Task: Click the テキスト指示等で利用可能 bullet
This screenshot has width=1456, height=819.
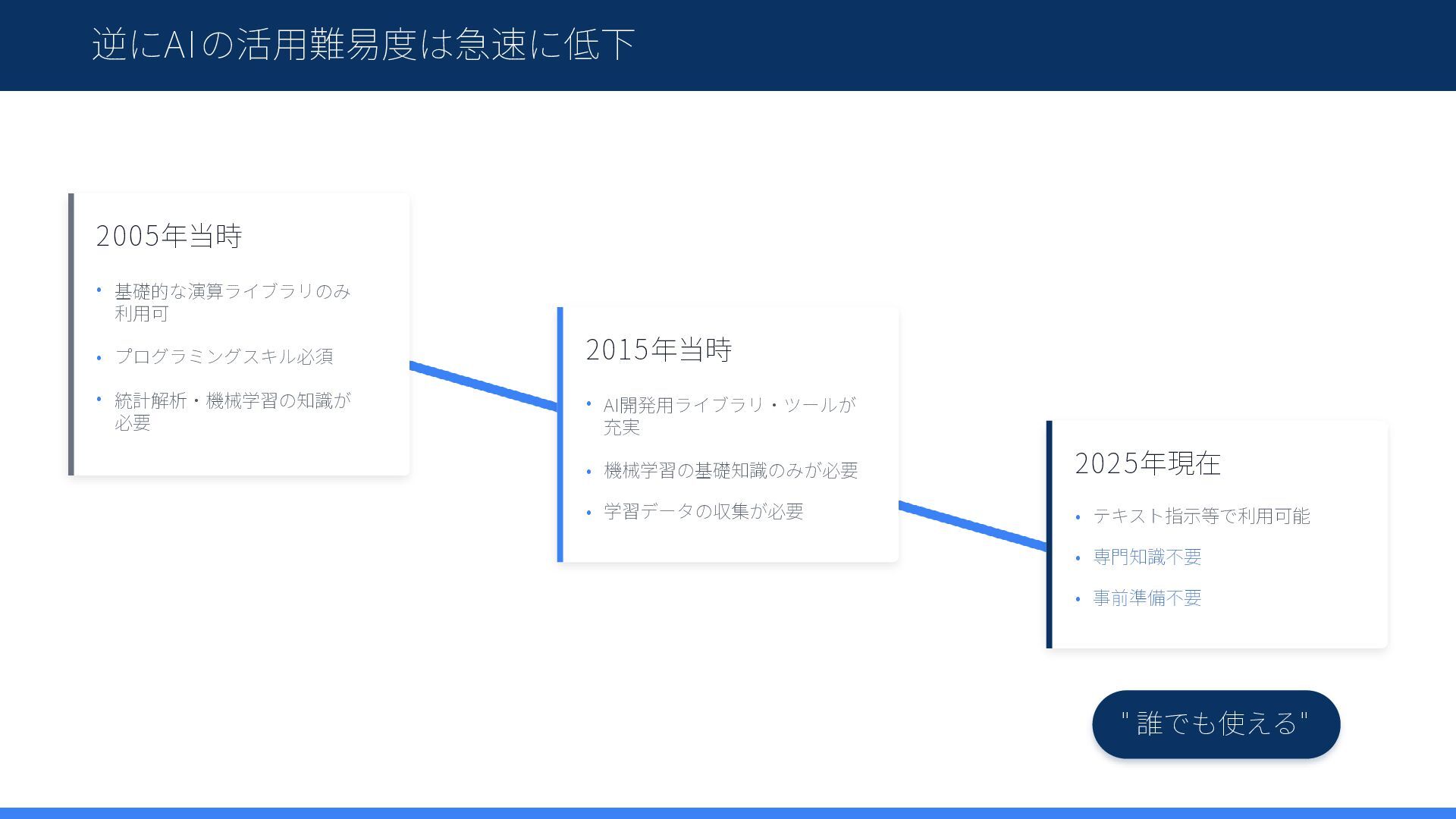Action: tap(1201, 516)
